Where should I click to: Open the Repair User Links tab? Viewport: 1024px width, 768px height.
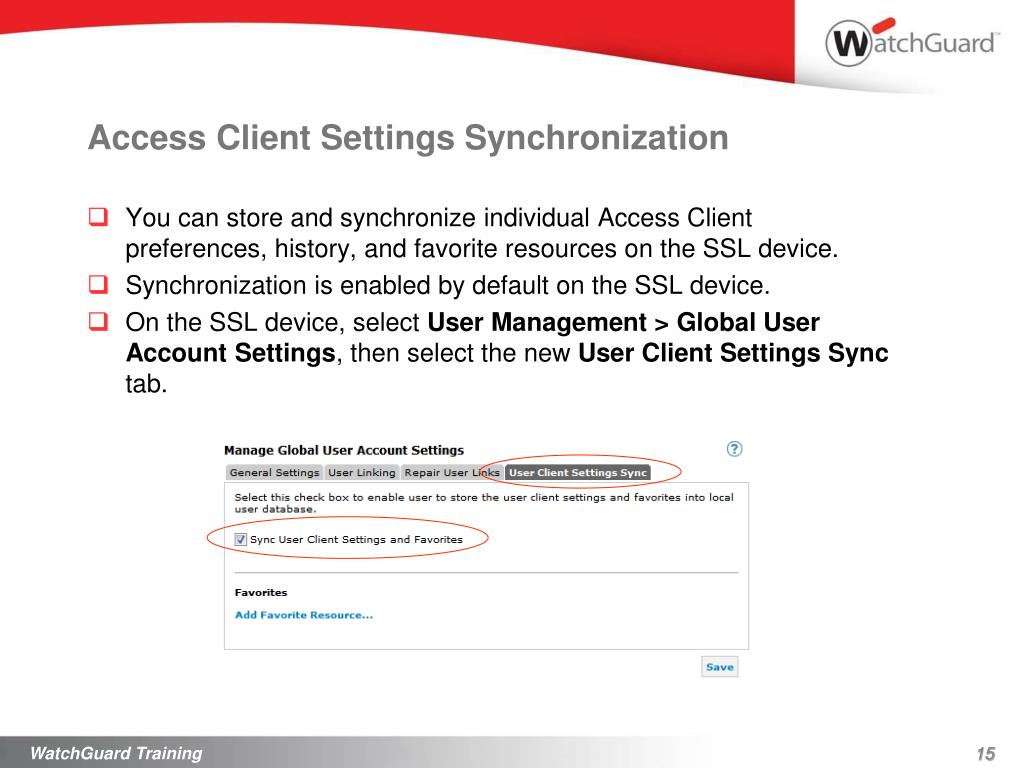[x=452, y=472]
